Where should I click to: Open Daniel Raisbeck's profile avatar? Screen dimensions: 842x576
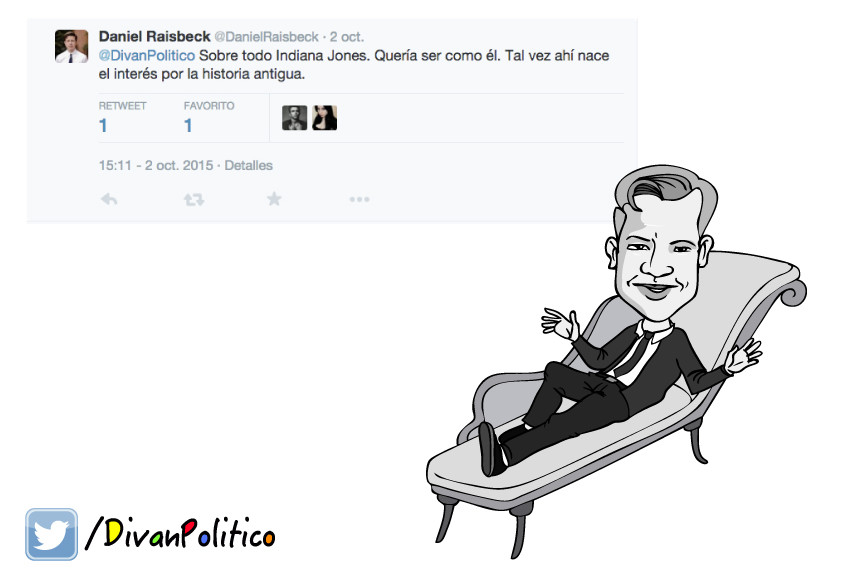tap(71, 47)
